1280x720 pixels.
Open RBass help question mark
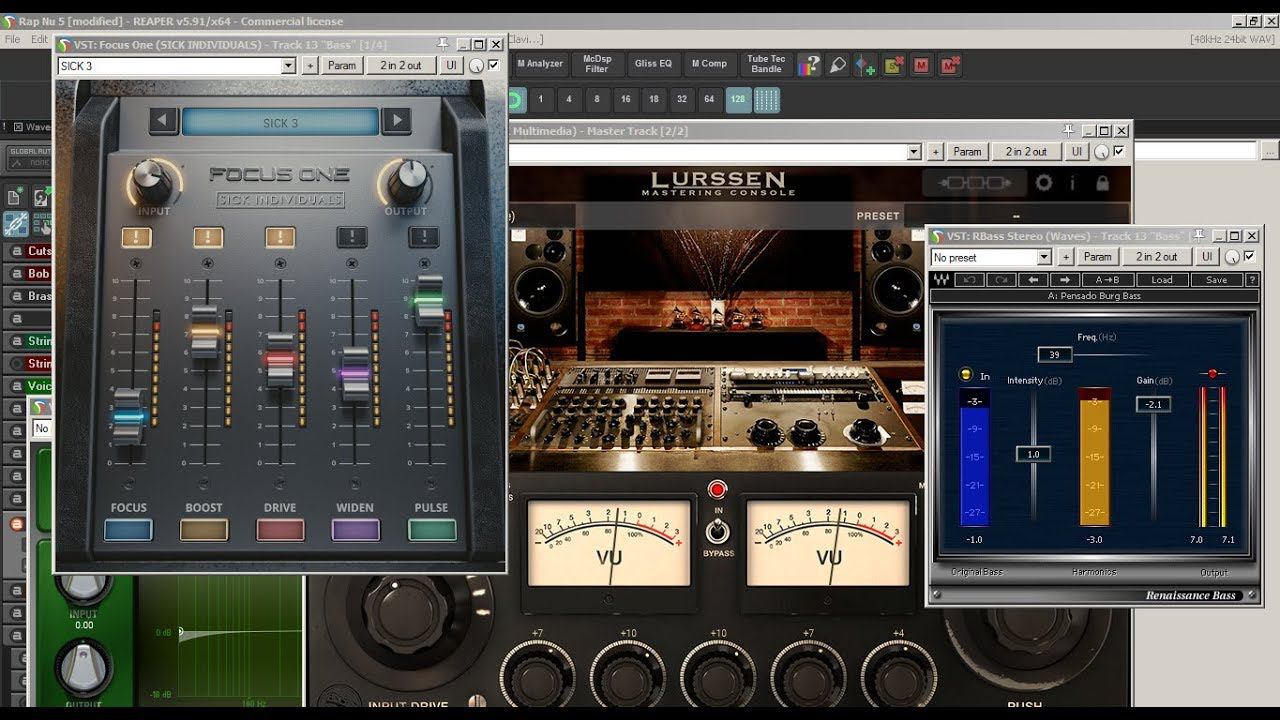(x=1251, y=280)
